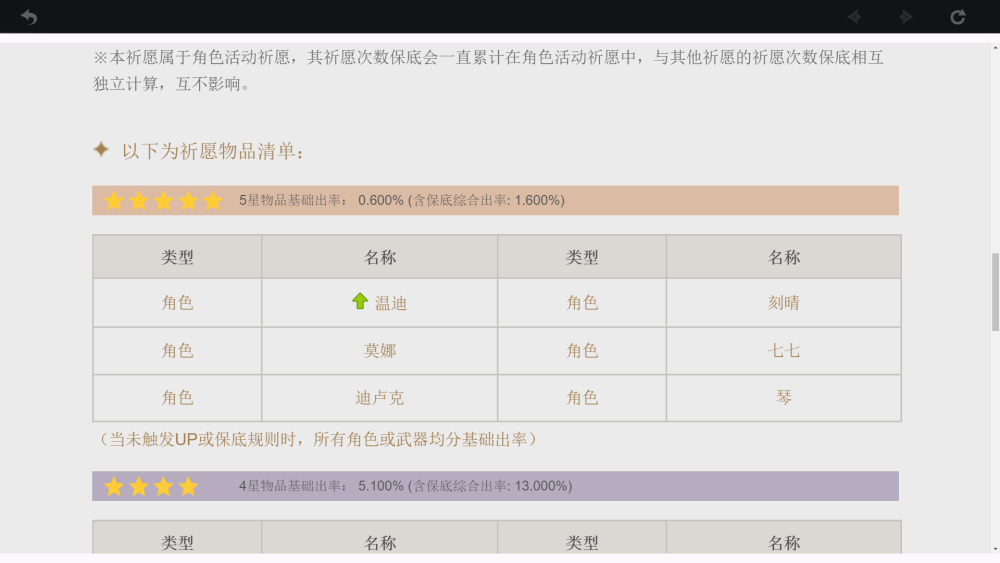The width and height of the screenshot is (1000, 563).
Task: Click the green UP arrow beside 温迪
Action: (360, 301)
